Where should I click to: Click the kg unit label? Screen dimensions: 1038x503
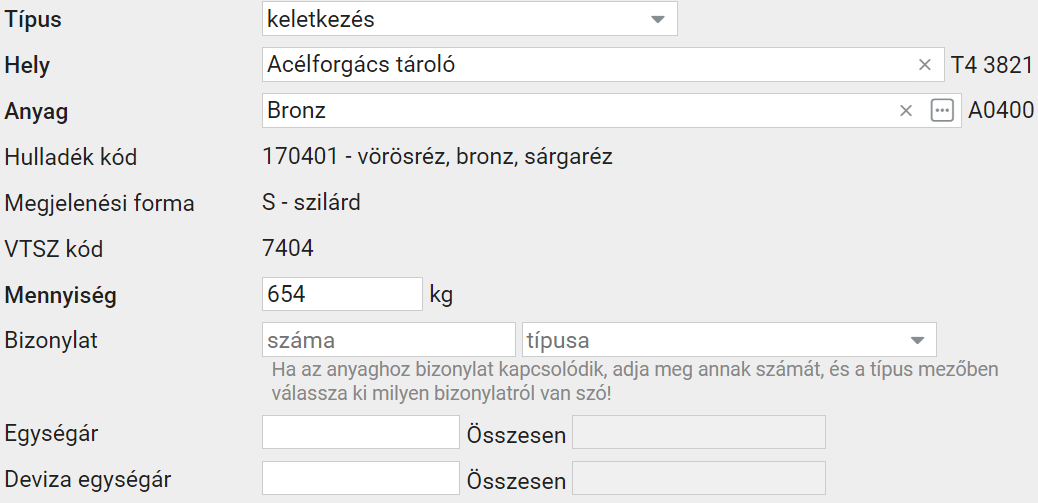[441, 295]
